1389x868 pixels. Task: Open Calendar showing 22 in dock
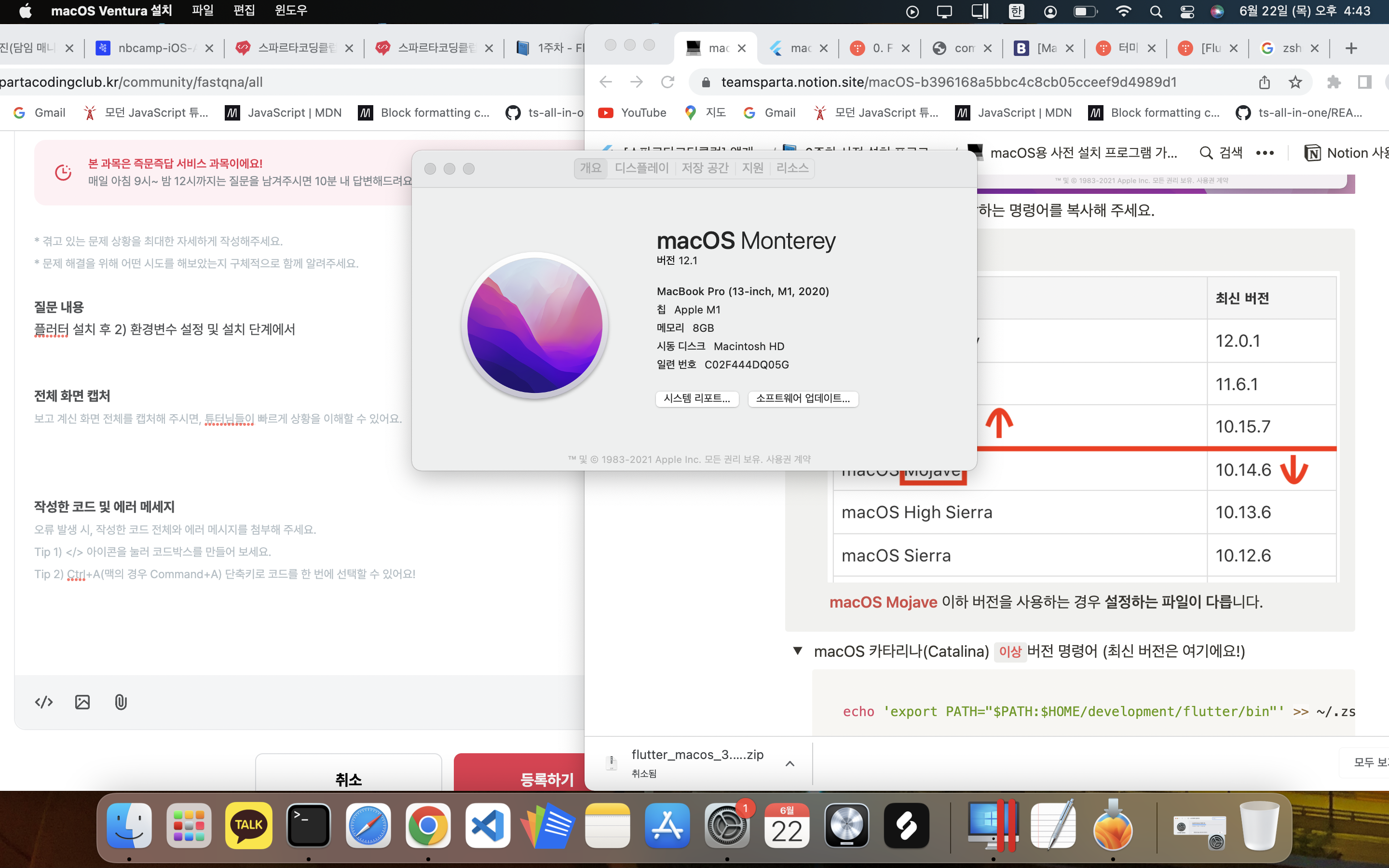[x=786, y=826]
